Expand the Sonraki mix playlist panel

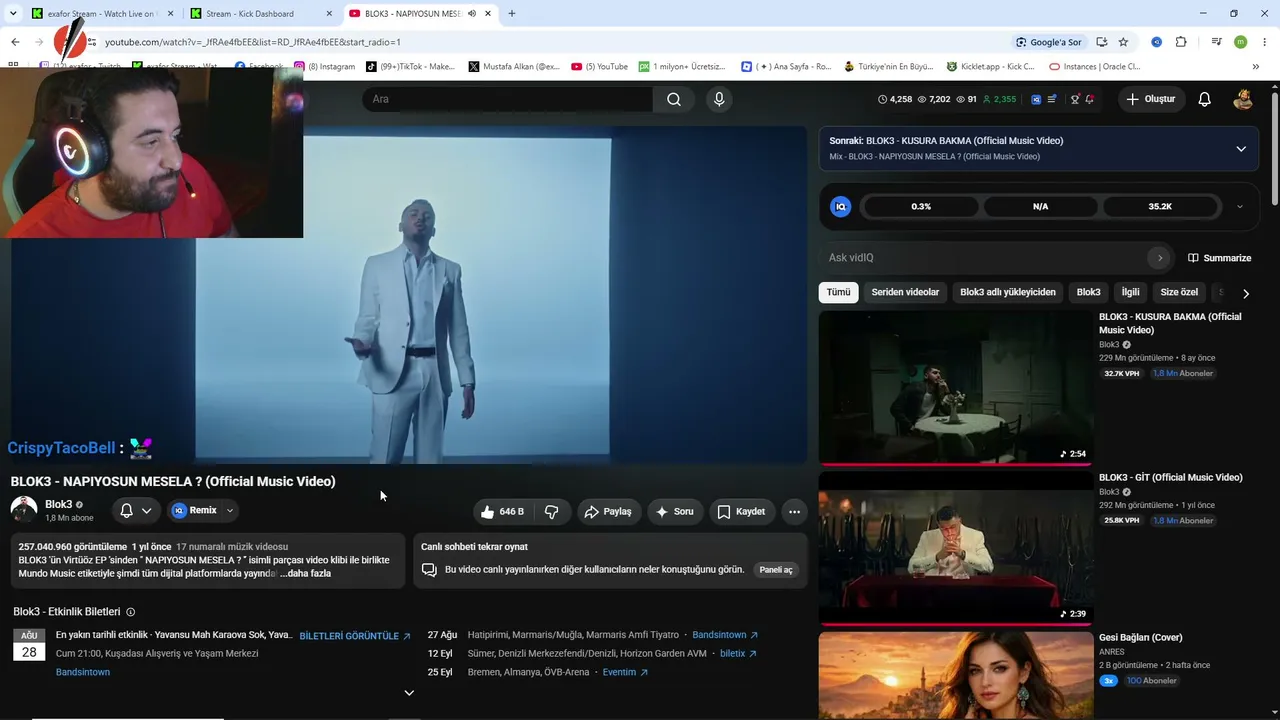(x=1241, y=149)
